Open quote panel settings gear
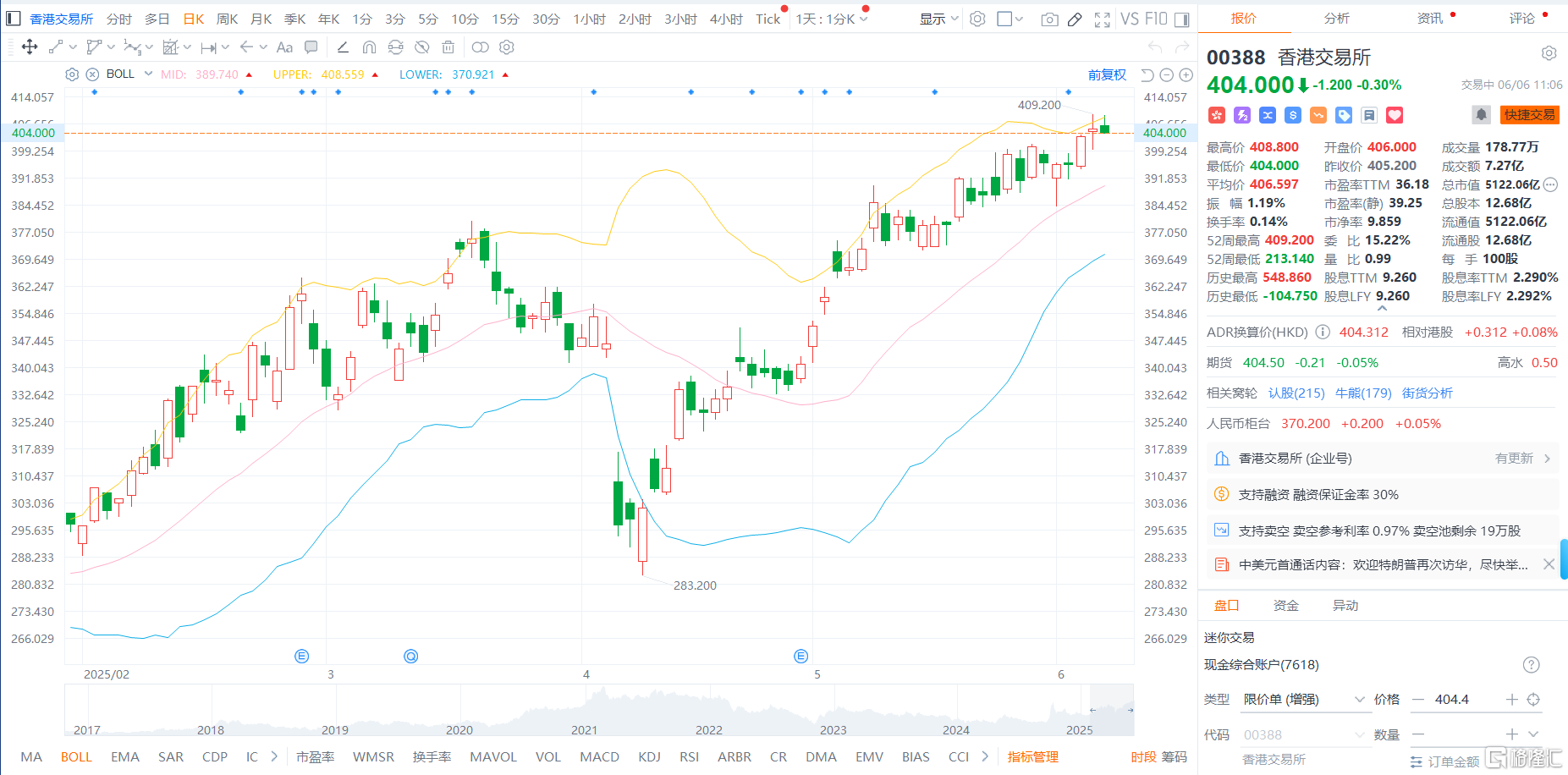The image size is (1568, 775). coord(1549,53)
